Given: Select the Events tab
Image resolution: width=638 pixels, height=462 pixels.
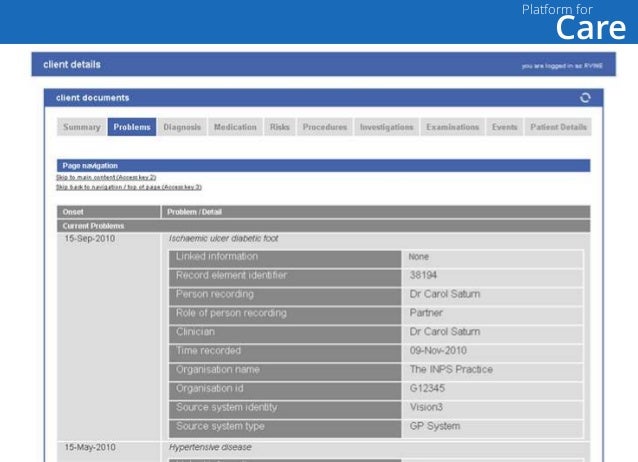Looking at the screenshot, I should 505,127.
